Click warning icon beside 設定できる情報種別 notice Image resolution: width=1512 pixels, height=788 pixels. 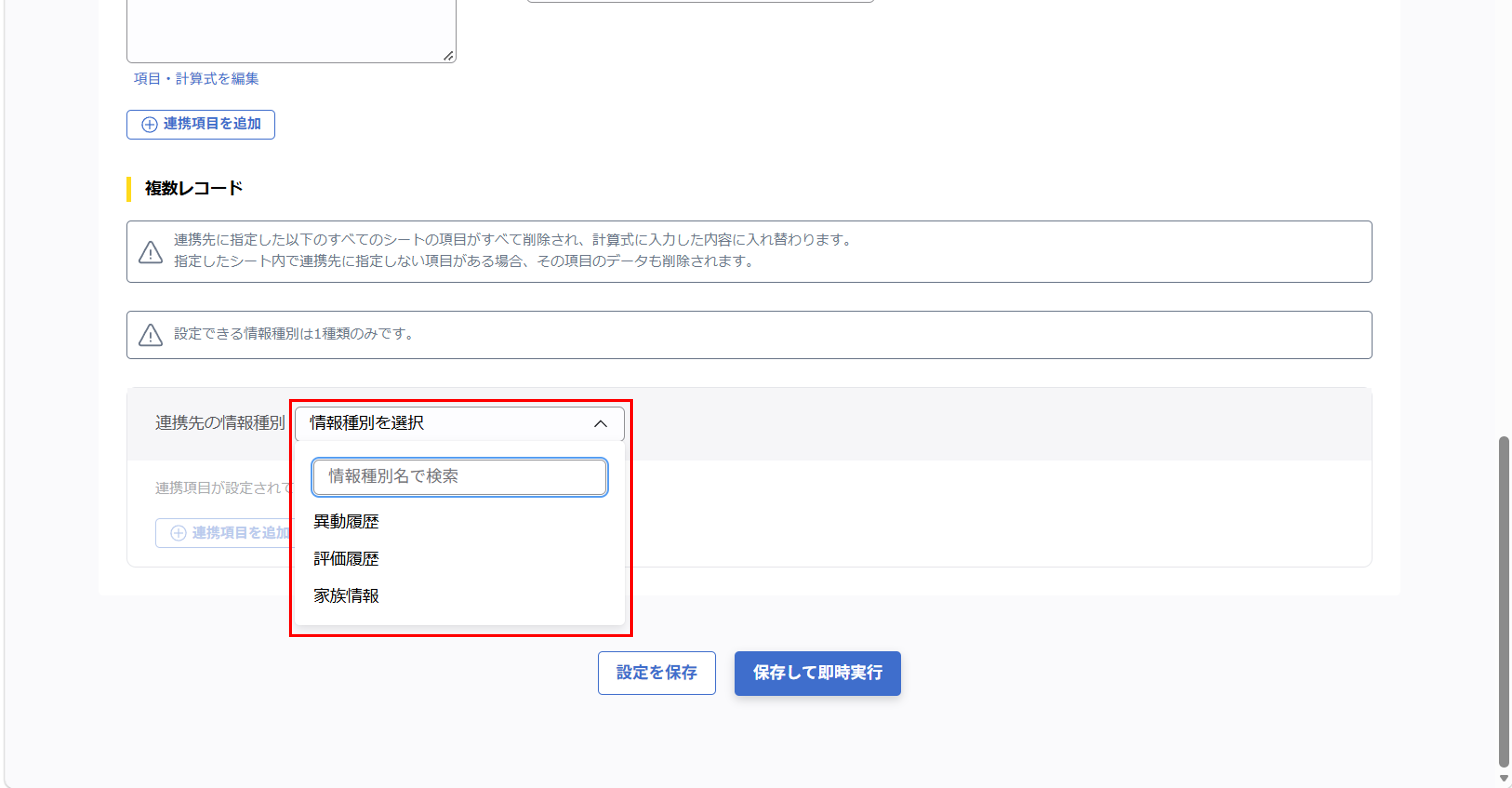(x=150, y=335)
